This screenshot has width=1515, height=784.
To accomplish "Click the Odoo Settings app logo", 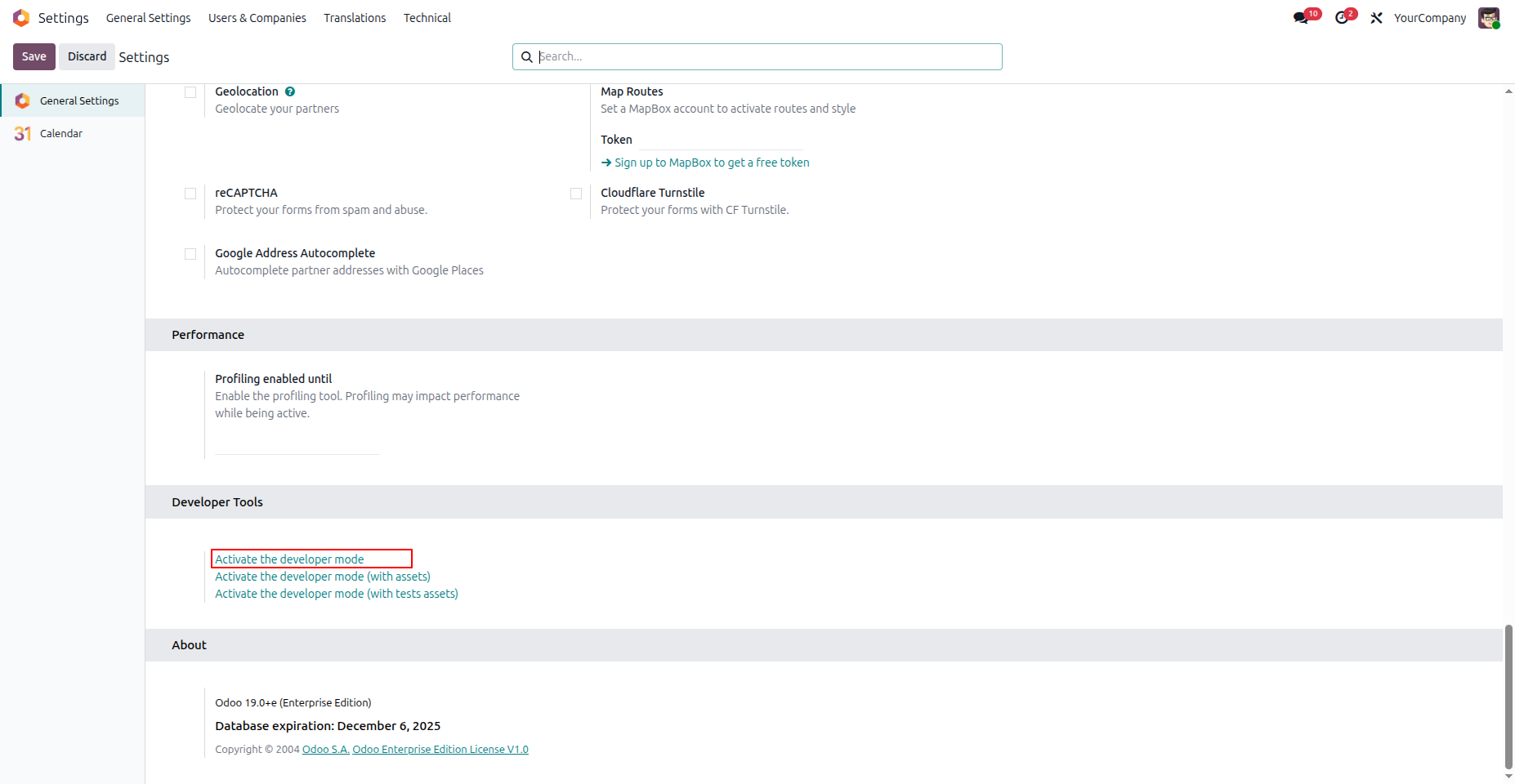I will click(x=21, y=17).
